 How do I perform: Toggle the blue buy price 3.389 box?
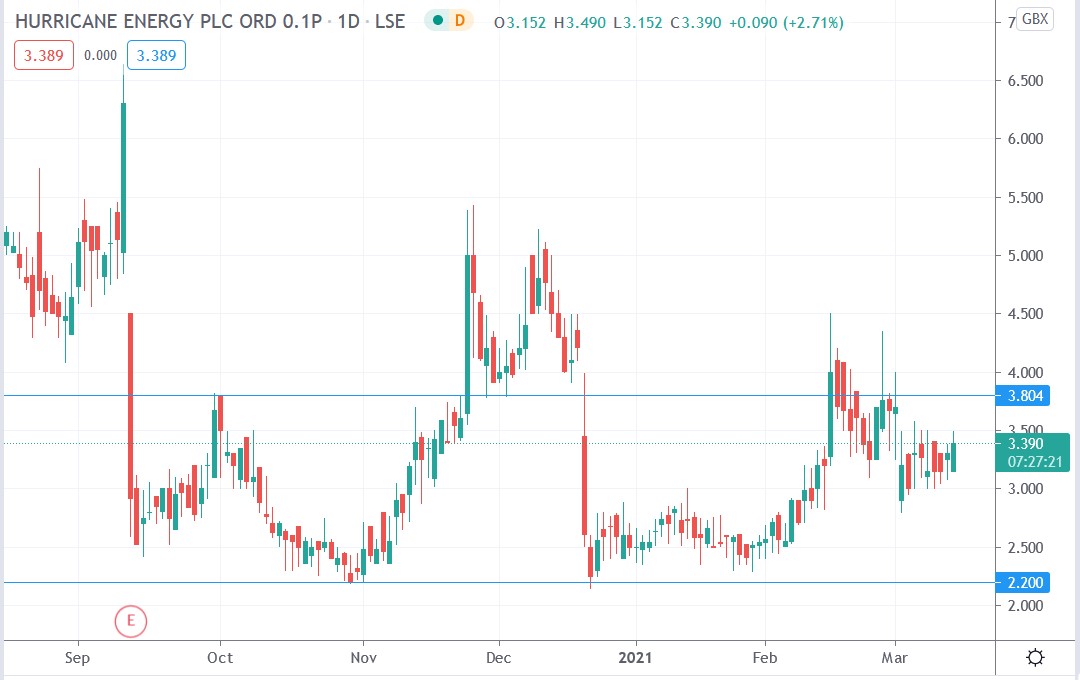tap(156, 55)
